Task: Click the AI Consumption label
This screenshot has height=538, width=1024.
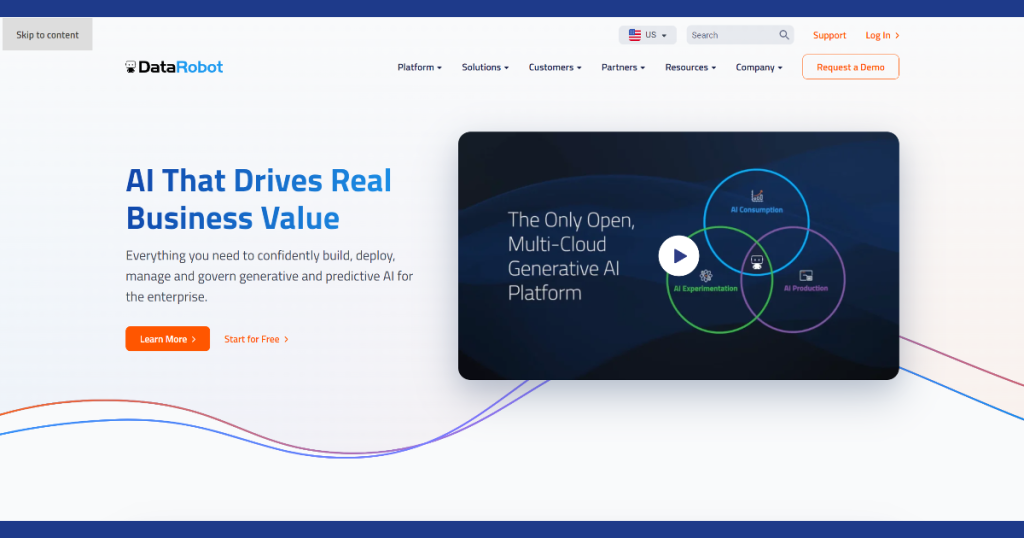Action: (x=756, y=210)
